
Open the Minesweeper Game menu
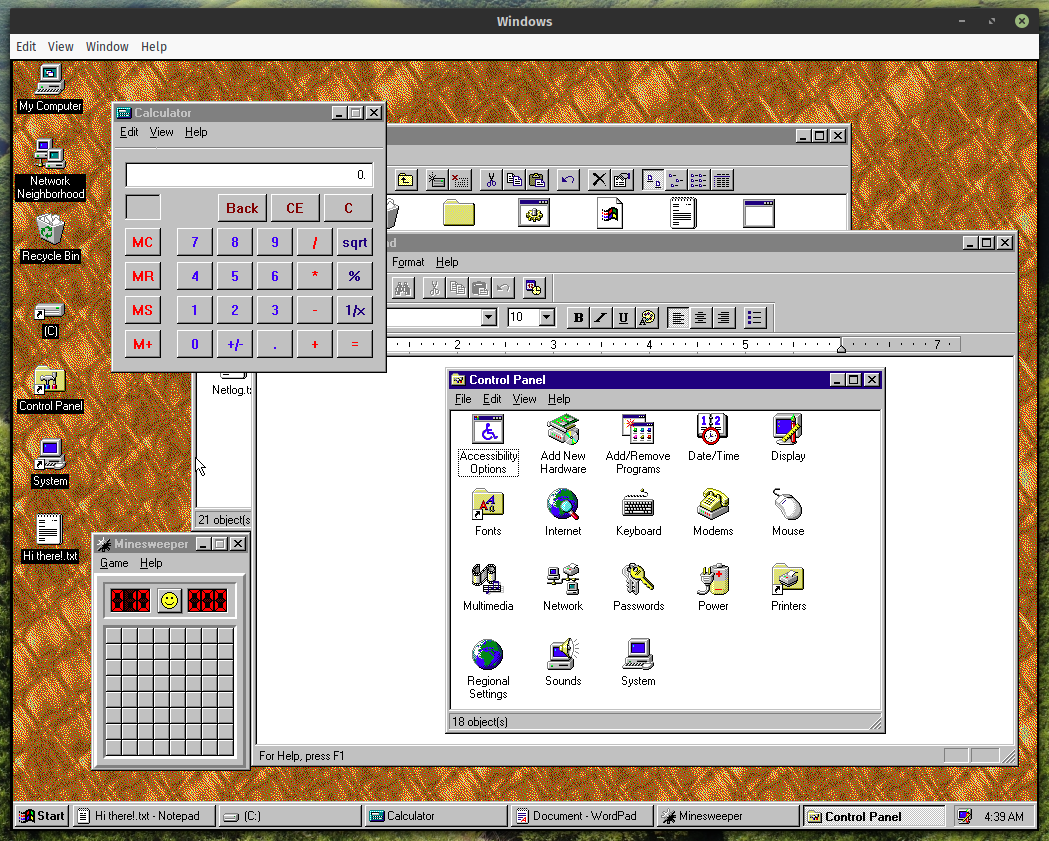pos(114,563)
